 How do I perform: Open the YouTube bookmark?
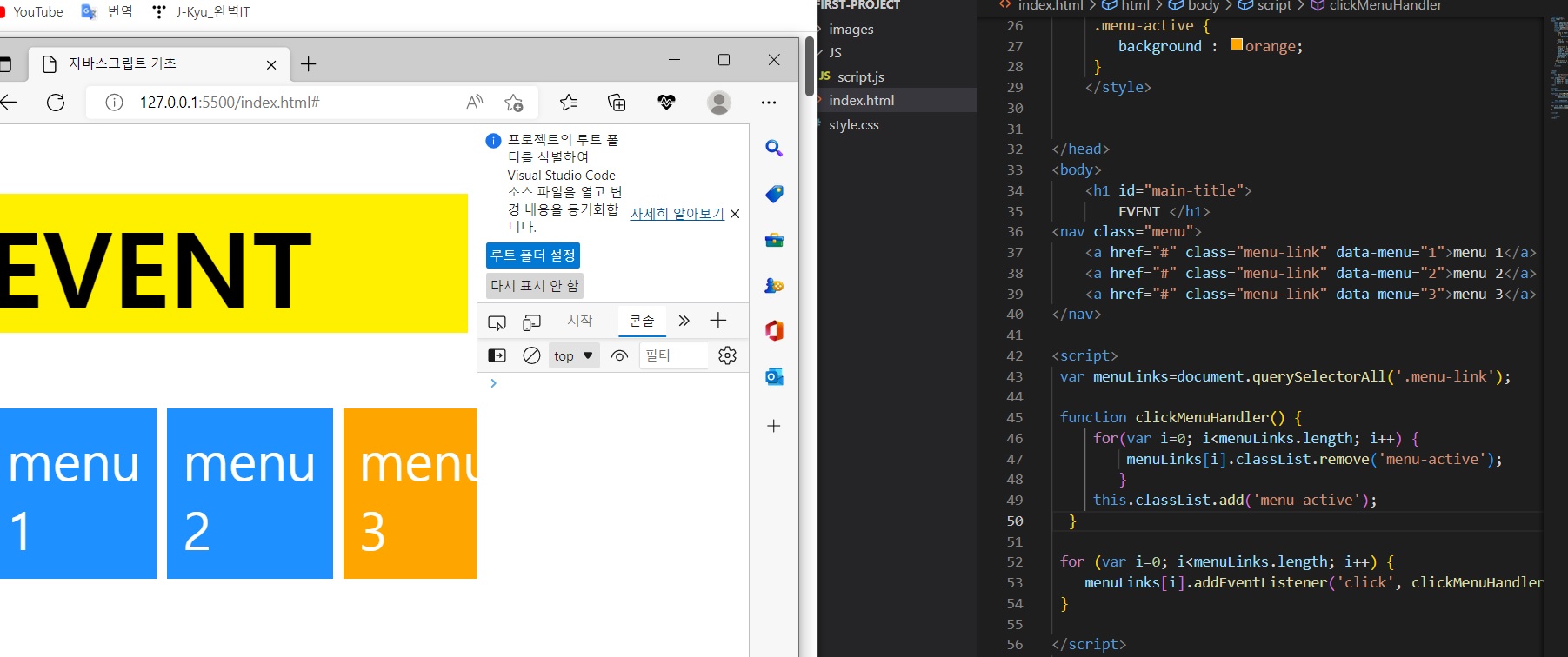coord(32,12)
